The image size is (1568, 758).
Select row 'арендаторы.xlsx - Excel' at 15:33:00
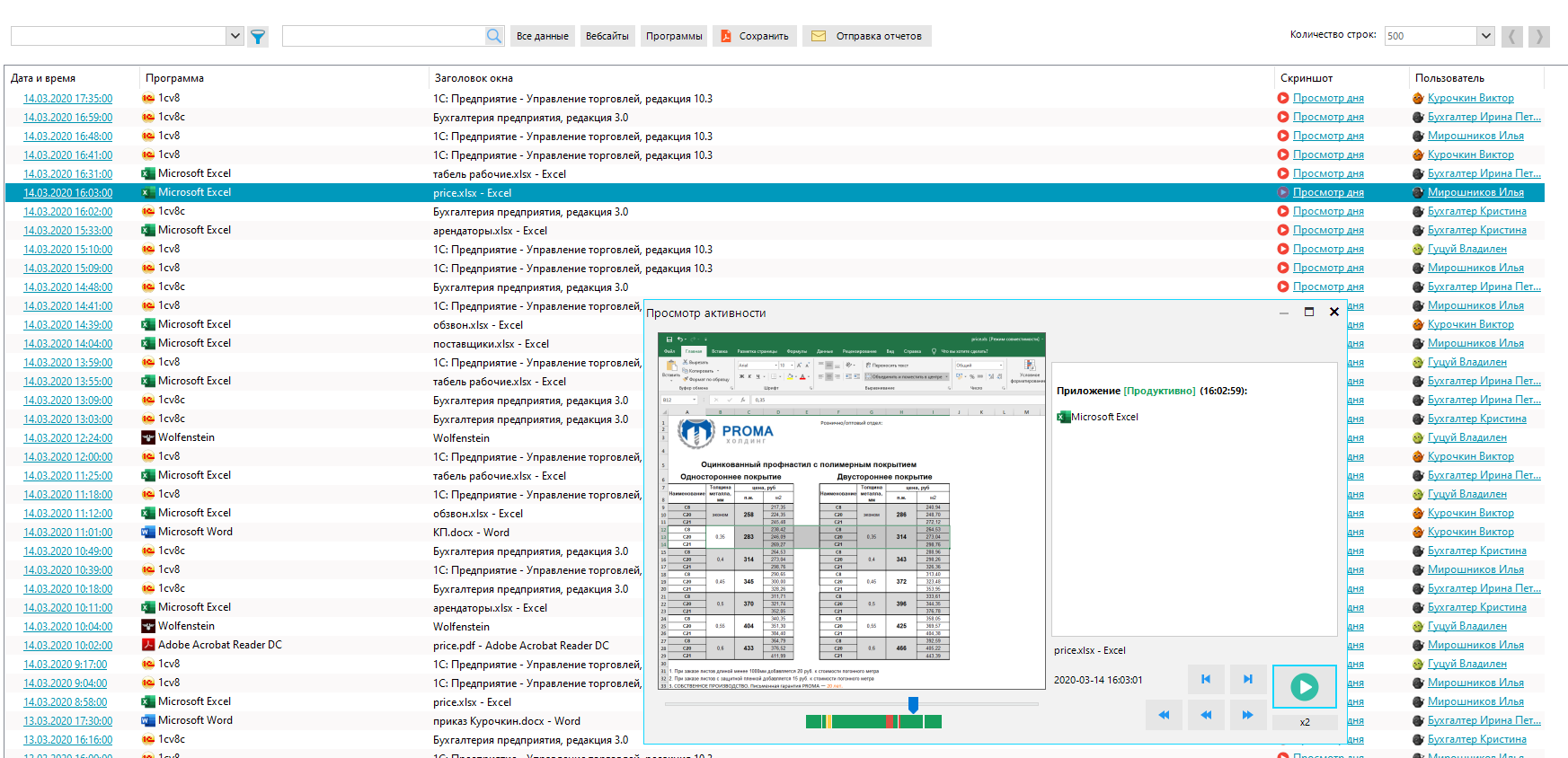(x=490, y=231)
